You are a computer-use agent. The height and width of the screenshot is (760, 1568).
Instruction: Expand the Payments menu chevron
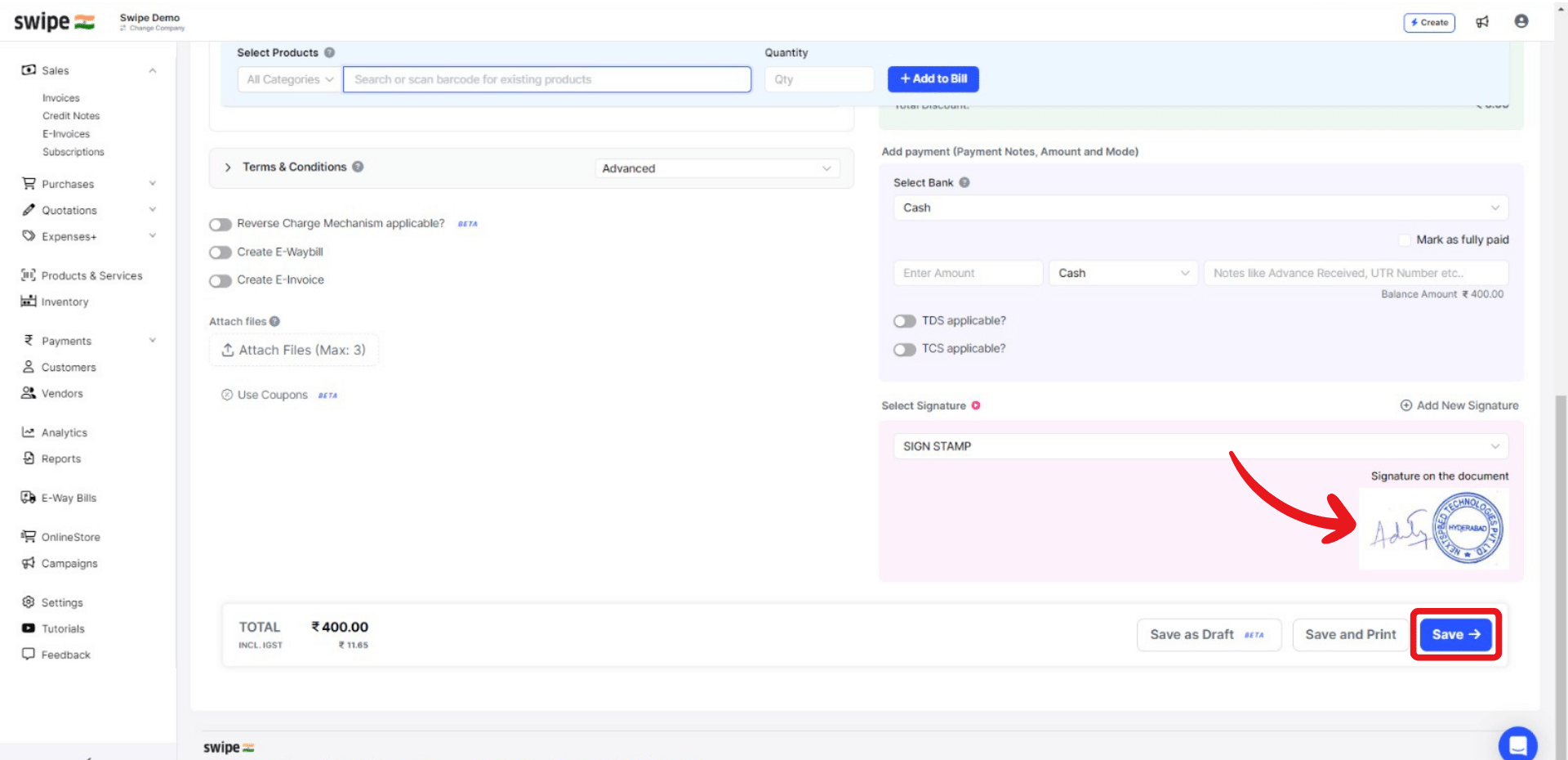pos(153,341)
